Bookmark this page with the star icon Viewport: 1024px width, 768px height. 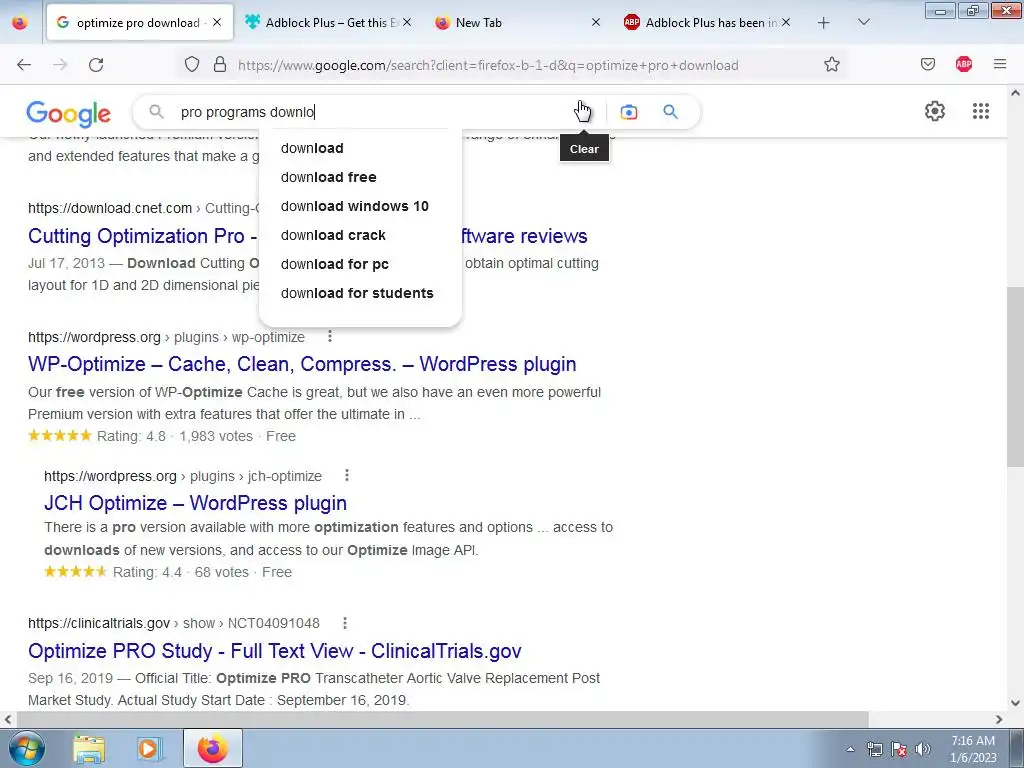(x=831, y=65)
